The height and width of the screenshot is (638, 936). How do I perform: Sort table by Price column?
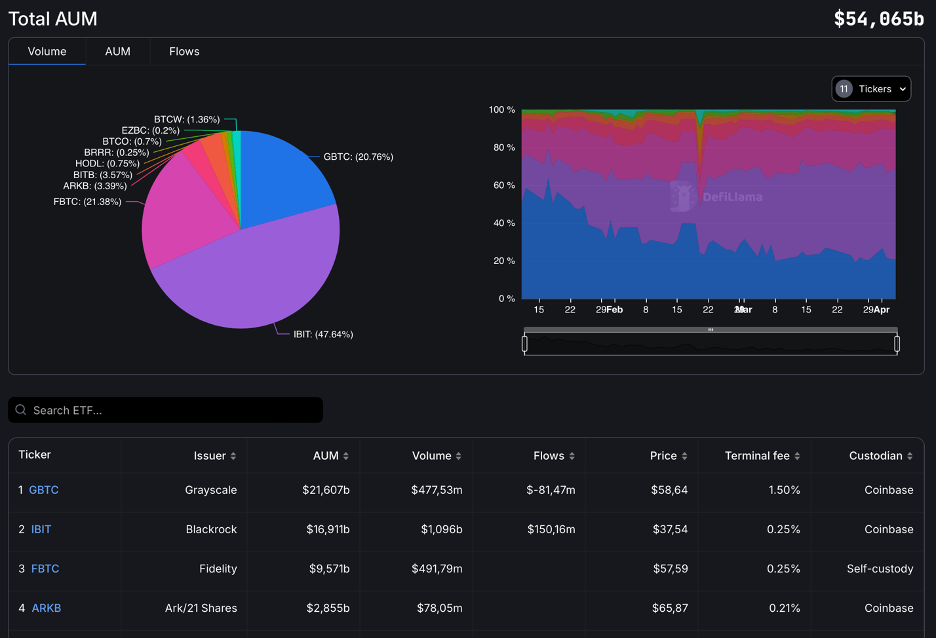pyautogui.click(x=669, y=456)
